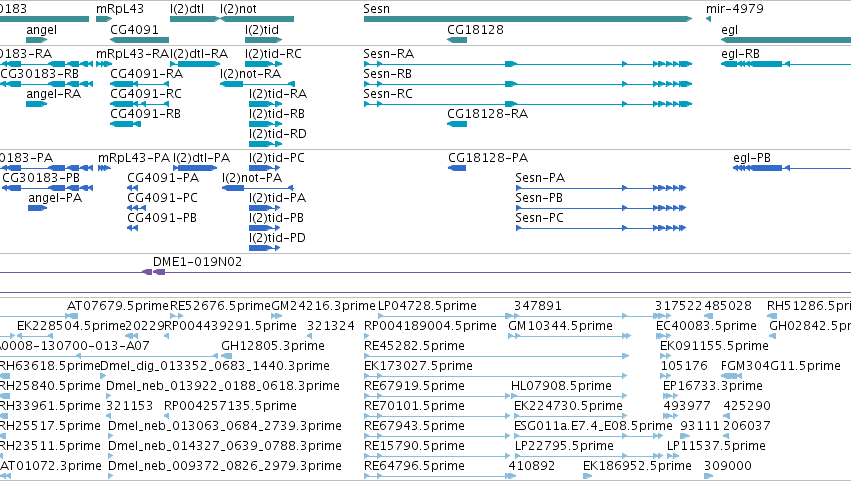Image resolution: width=851 pixels, height=481 pixels.
Task: Click the GM10344.5prime EST label
Action: 561,326
